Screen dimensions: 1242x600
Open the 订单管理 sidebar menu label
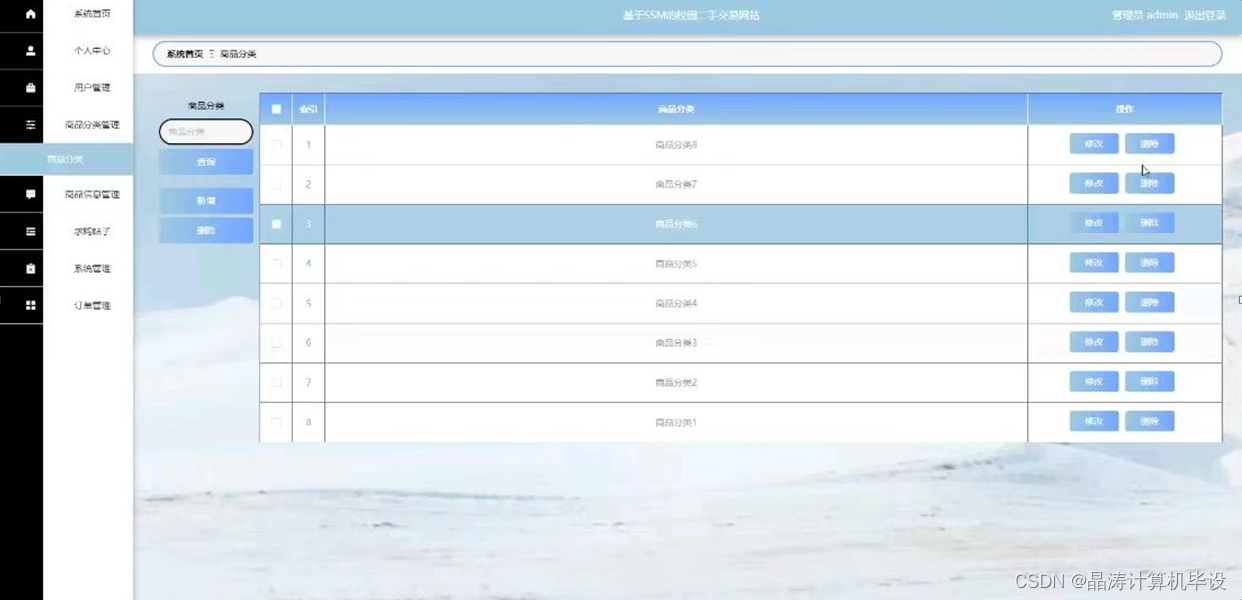[92, 305]
